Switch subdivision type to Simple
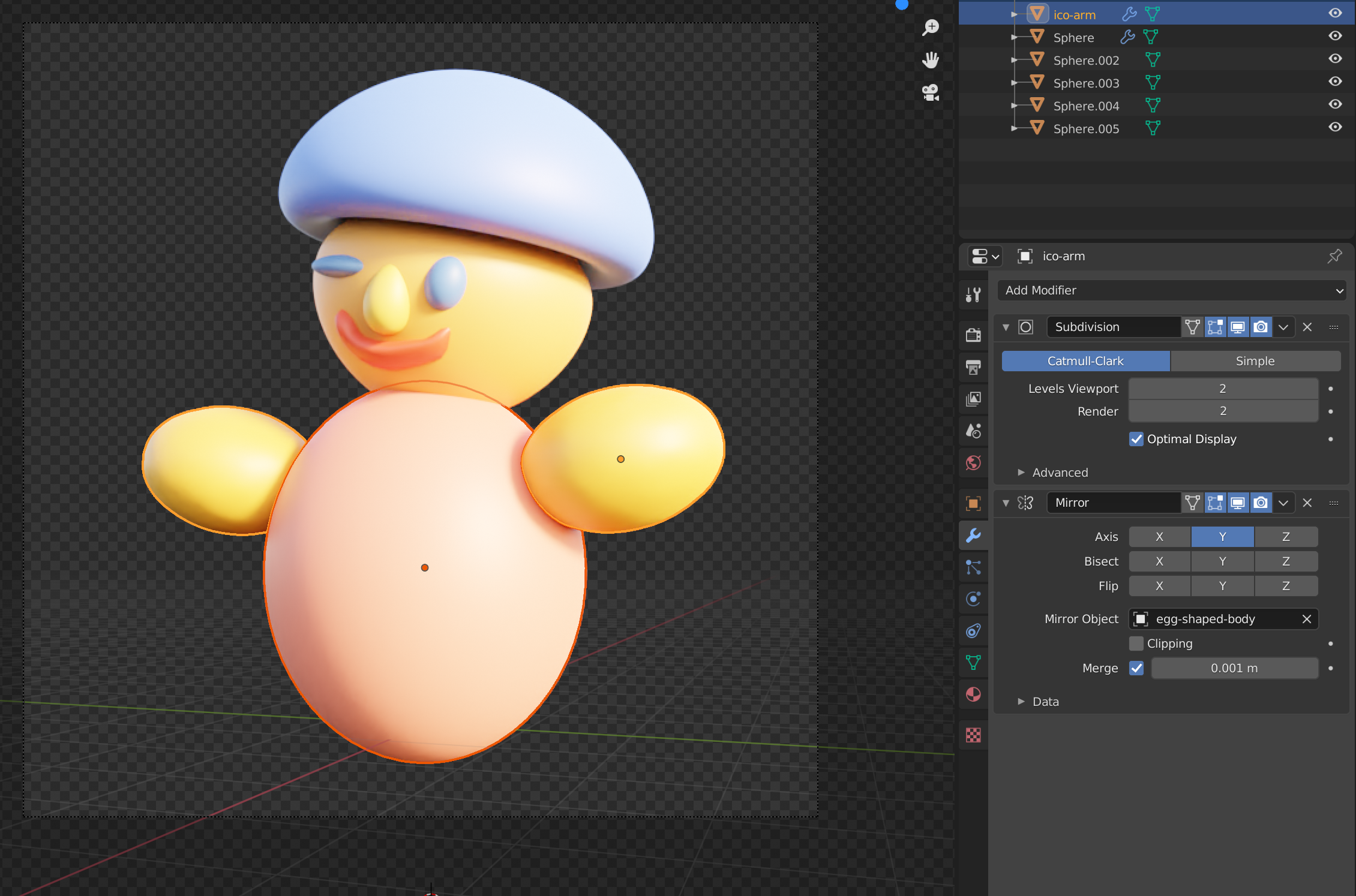The height and width of the screenshot is (896, 1356). [x=1255, y=361]
